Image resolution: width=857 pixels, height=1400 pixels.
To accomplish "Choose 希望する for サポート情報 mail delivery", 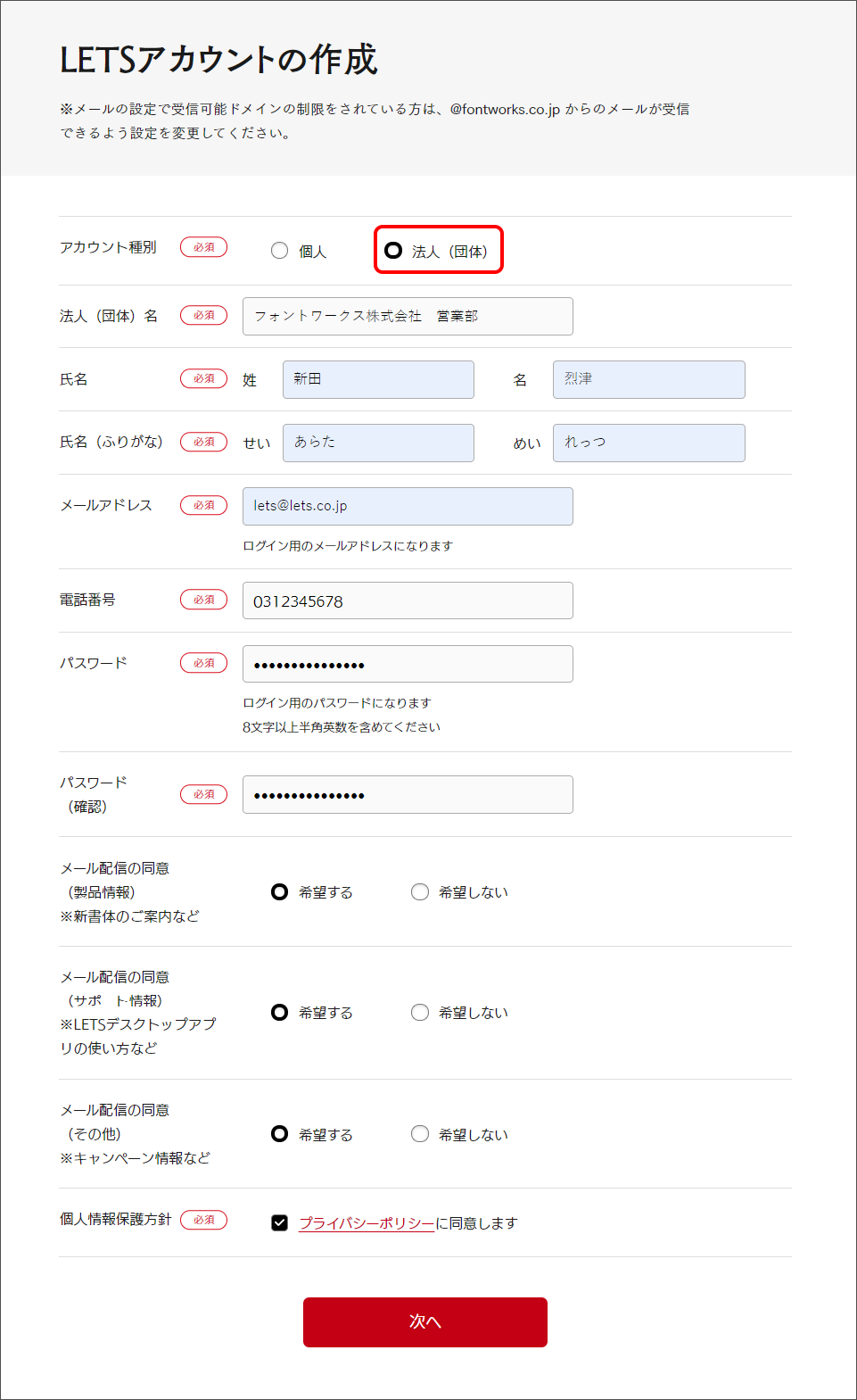I will point(280,1013).
